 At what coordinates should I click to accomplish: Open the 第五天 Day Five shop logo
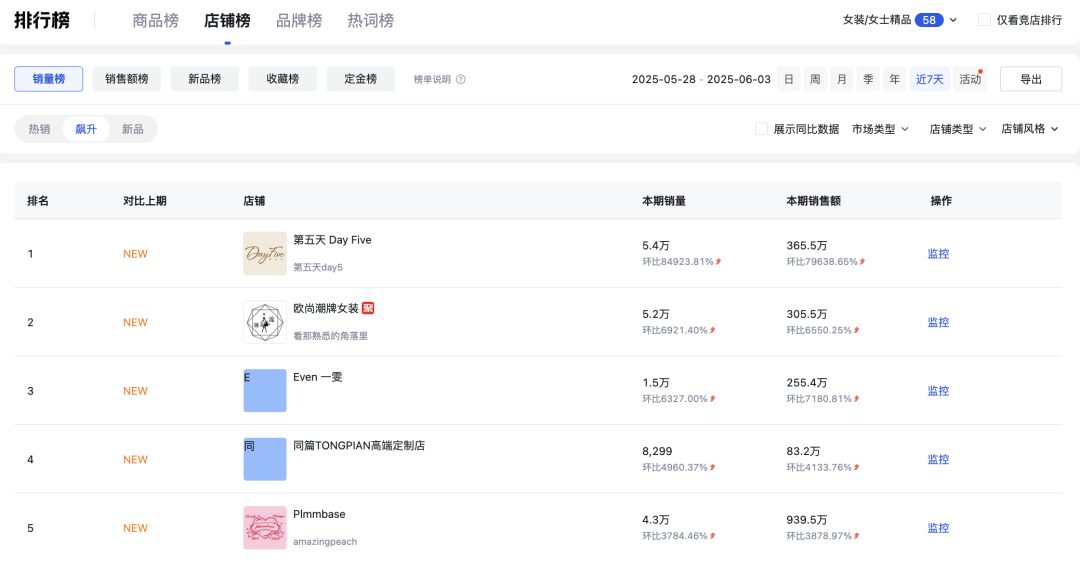(264, 254)
